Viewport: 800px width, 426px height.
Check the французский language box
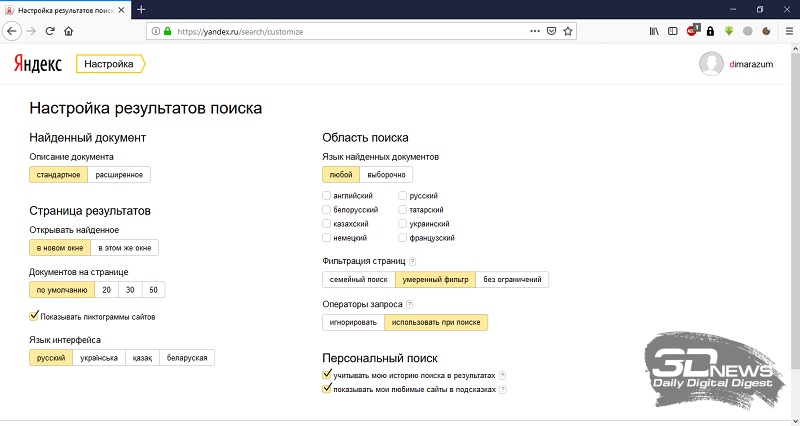click(403, 237)
